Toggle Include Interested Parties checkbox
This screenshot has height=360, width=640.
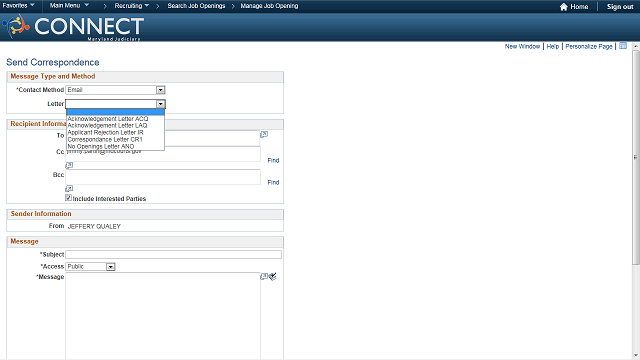click(69, 198)
